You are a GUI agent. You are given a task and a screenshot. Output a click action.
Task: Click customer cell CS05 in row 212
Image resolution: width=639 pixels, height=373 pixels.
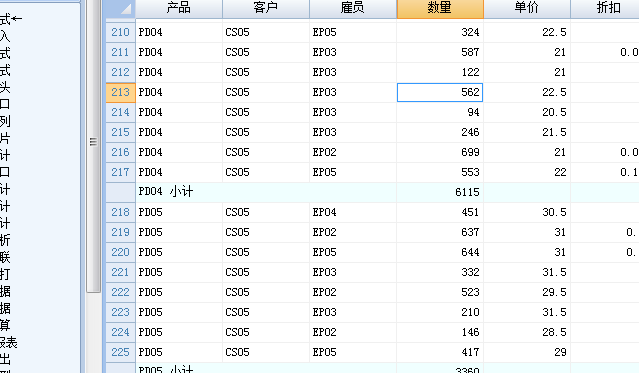(266, 72)
